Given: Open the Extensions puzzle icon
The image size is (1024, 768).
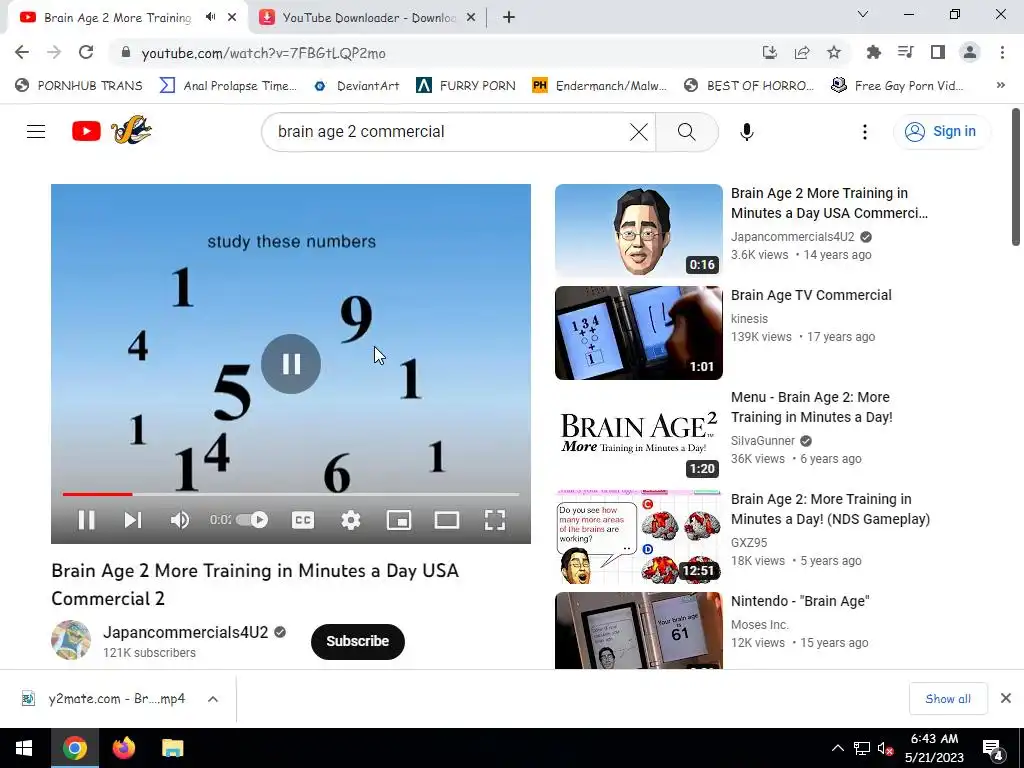Looking at the screenshot, I should [874, 52].
